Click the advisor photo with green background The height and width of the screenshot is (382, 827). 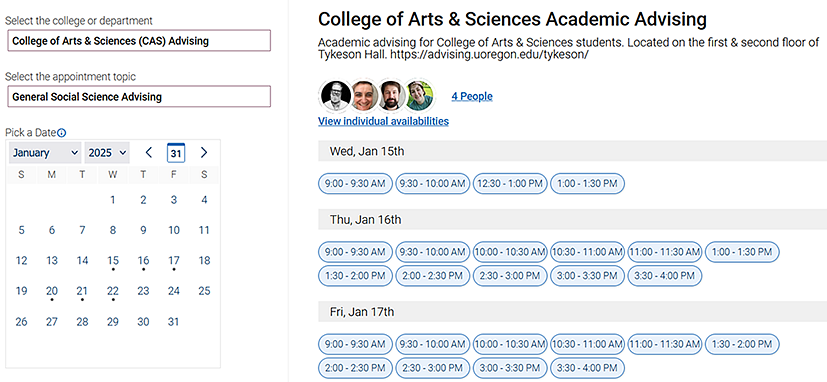click(x=419, y=96)
